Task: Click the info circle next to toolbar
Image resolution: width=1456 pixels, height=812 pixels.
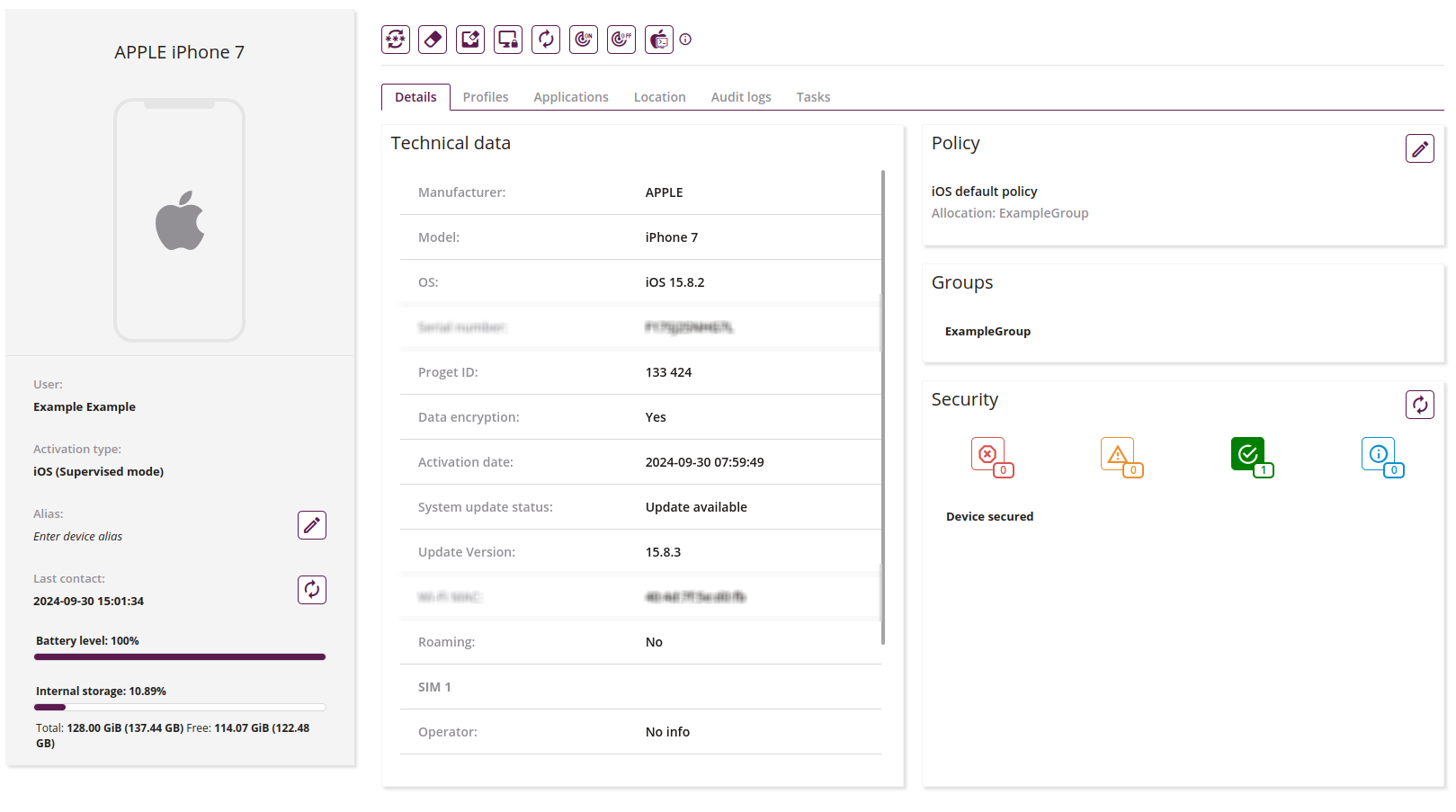Action: (x=685, y=40)
